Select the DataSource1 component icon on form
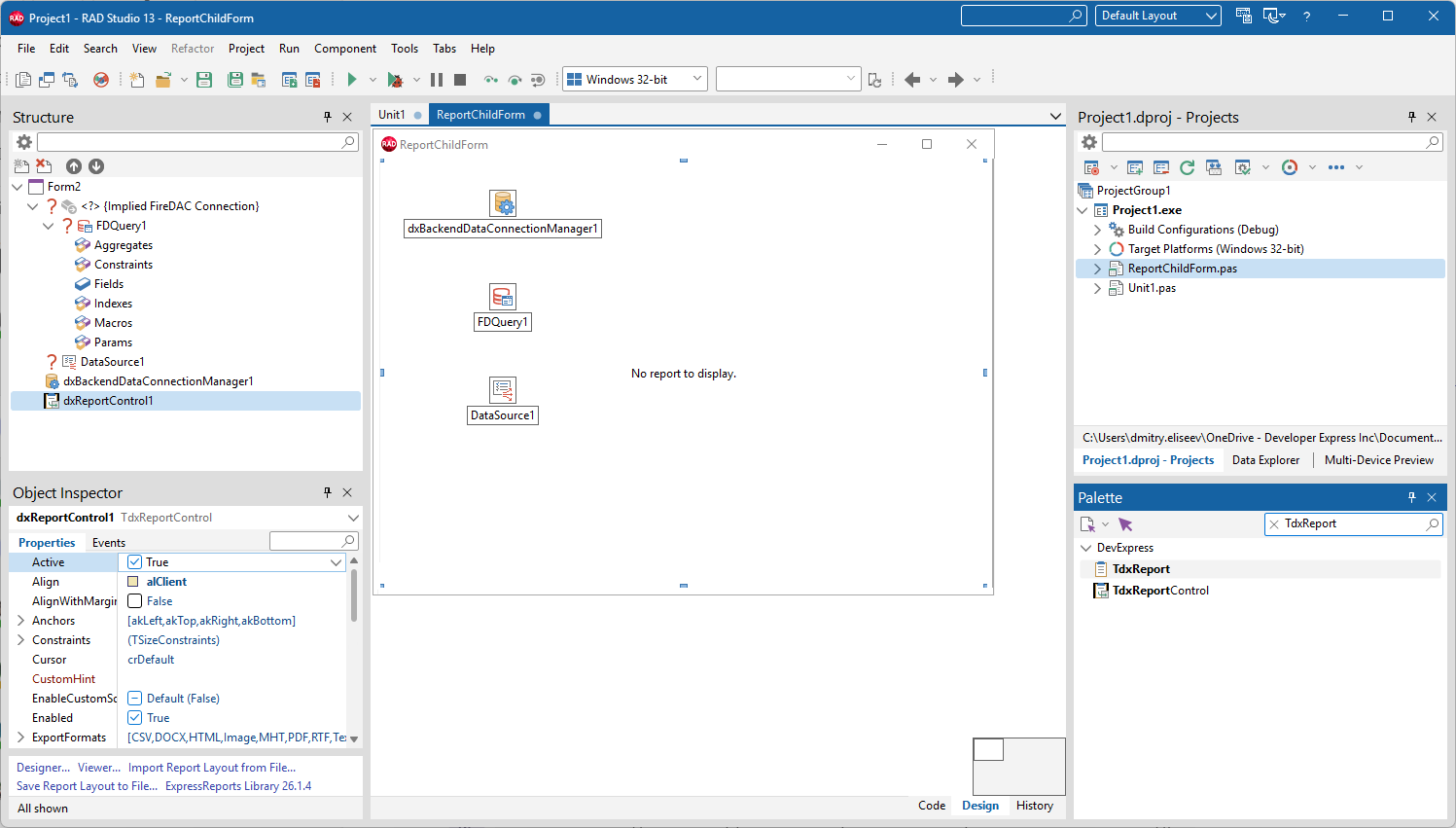This screenshot has height=828, width=1456. 503,389
